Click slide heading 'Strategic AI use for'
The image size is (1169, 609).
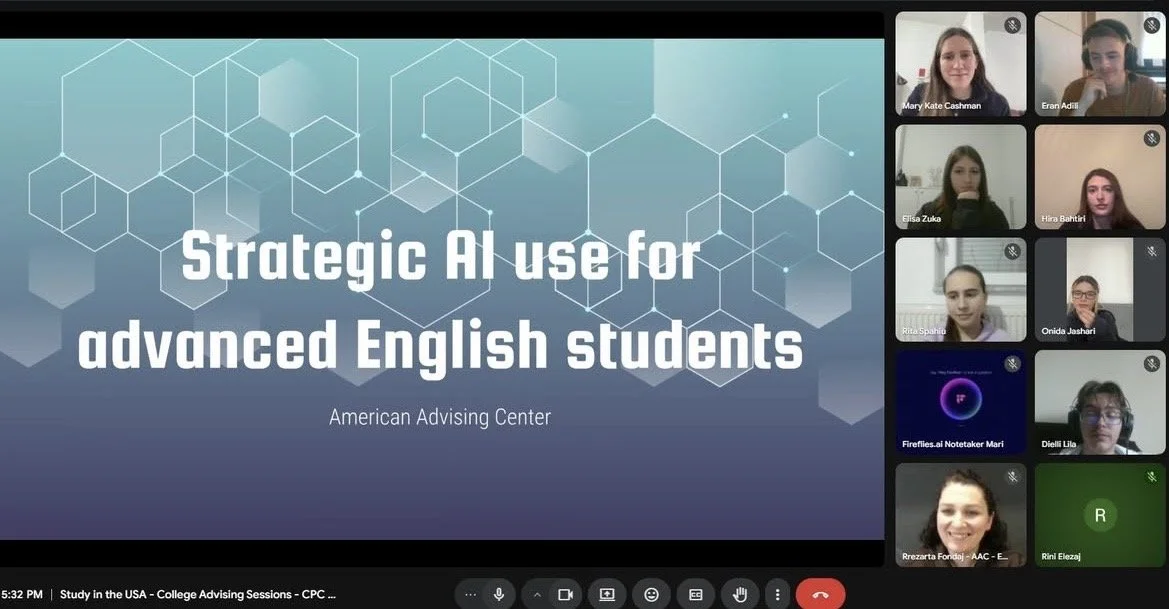(x=441, y=256)
